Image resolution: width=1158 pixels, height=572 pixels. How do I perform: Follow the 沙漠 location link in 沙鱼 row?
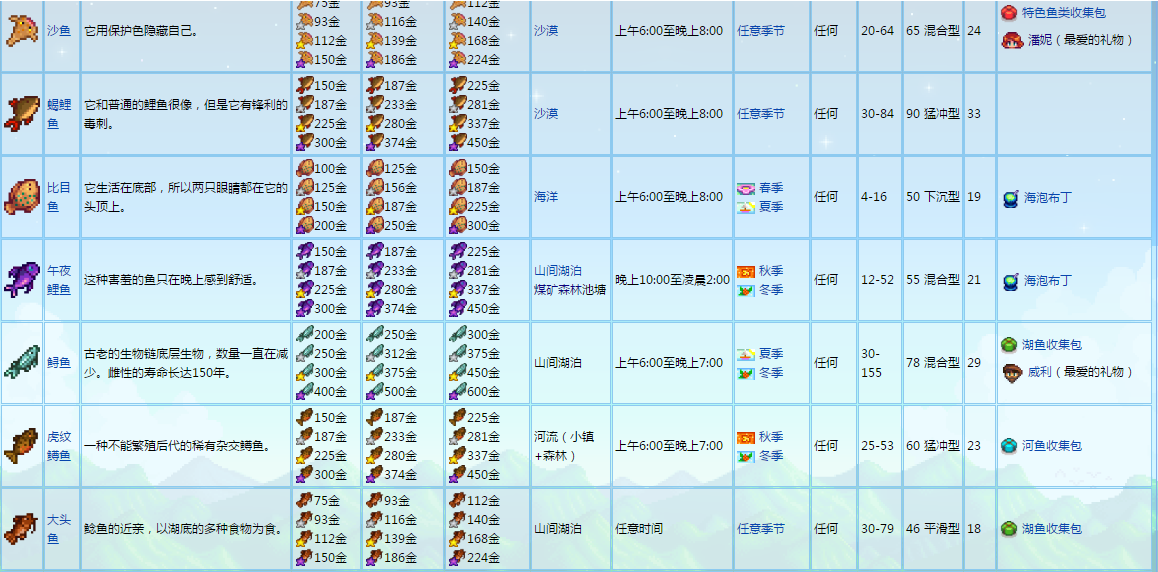pyautogui.click(x=546, y=31)
